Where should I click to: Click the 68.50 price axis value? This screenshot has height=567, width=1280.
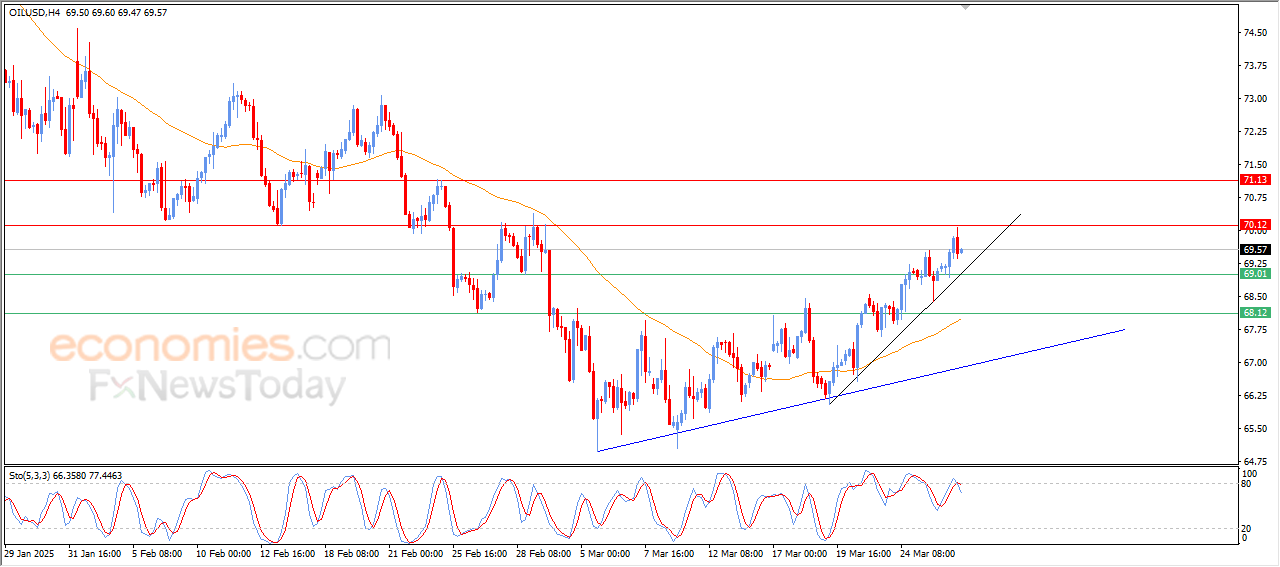pyautogui.click(x=1256, y=297)
